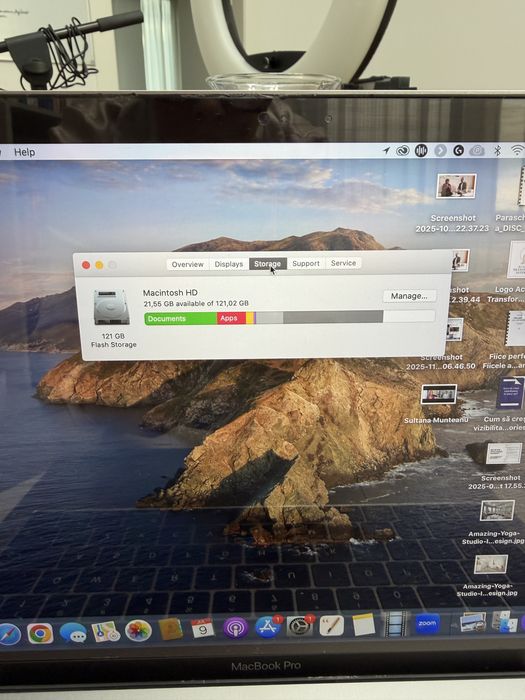The width and height of the screenshot is (525, 700).
Task: Click the gray cloud menu bar icon
Action: click(477, 151)
